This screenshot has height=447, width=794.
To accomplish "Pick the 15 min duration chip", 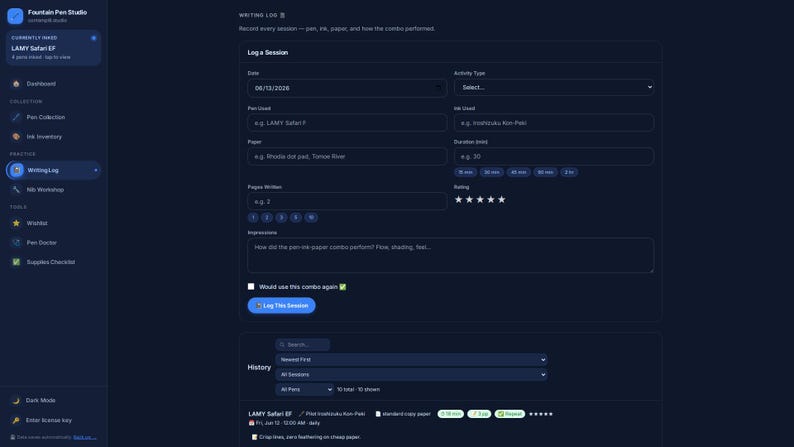I will 465,172.
